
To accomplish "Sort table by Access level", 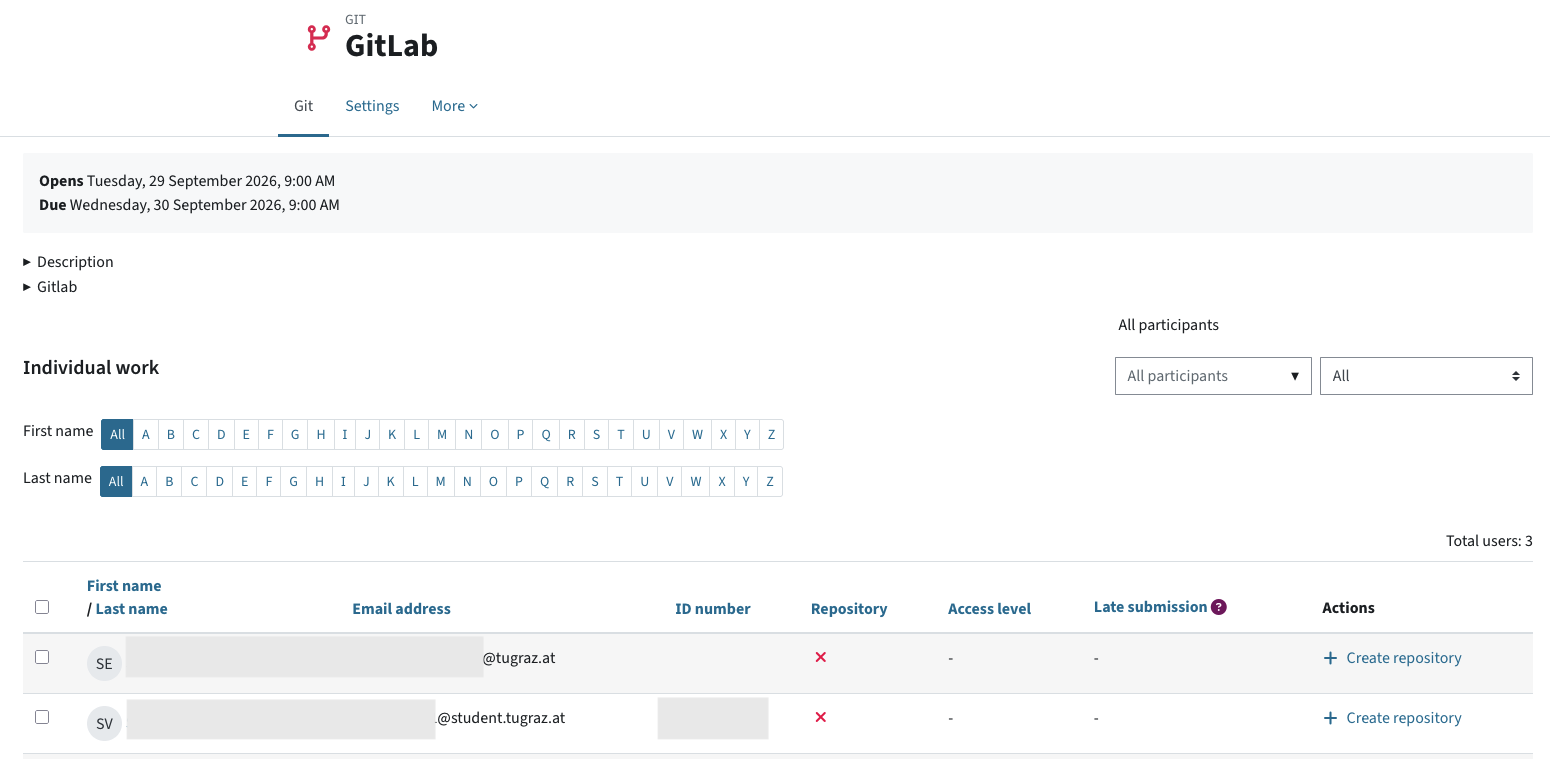I will coord(989,609).
